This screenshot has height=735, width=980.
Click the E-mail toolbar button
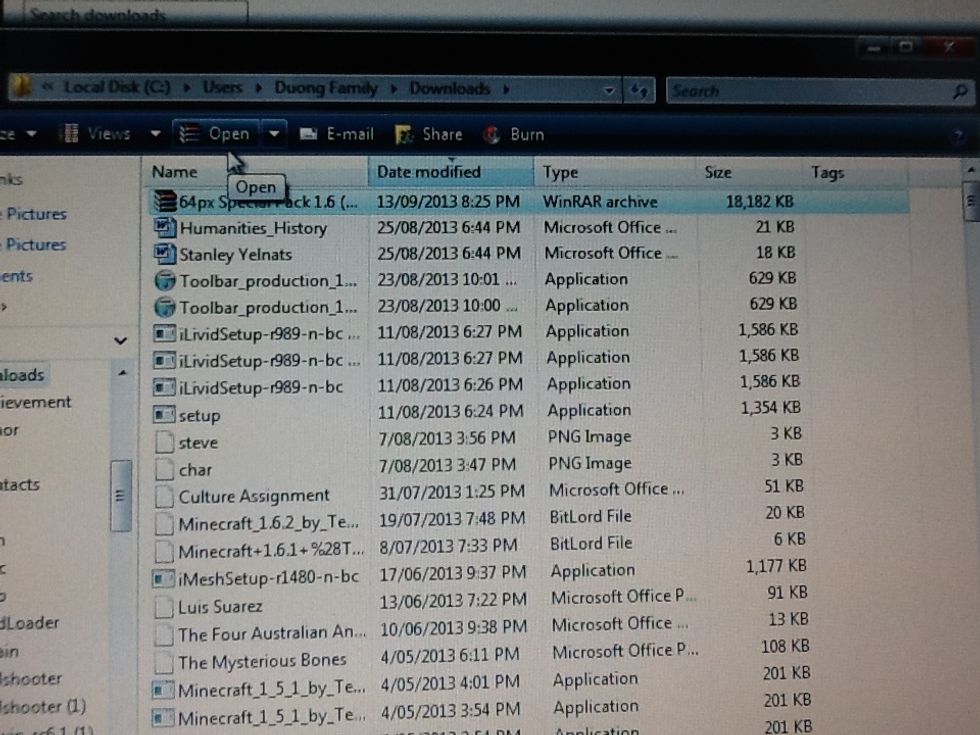(336, 134)
